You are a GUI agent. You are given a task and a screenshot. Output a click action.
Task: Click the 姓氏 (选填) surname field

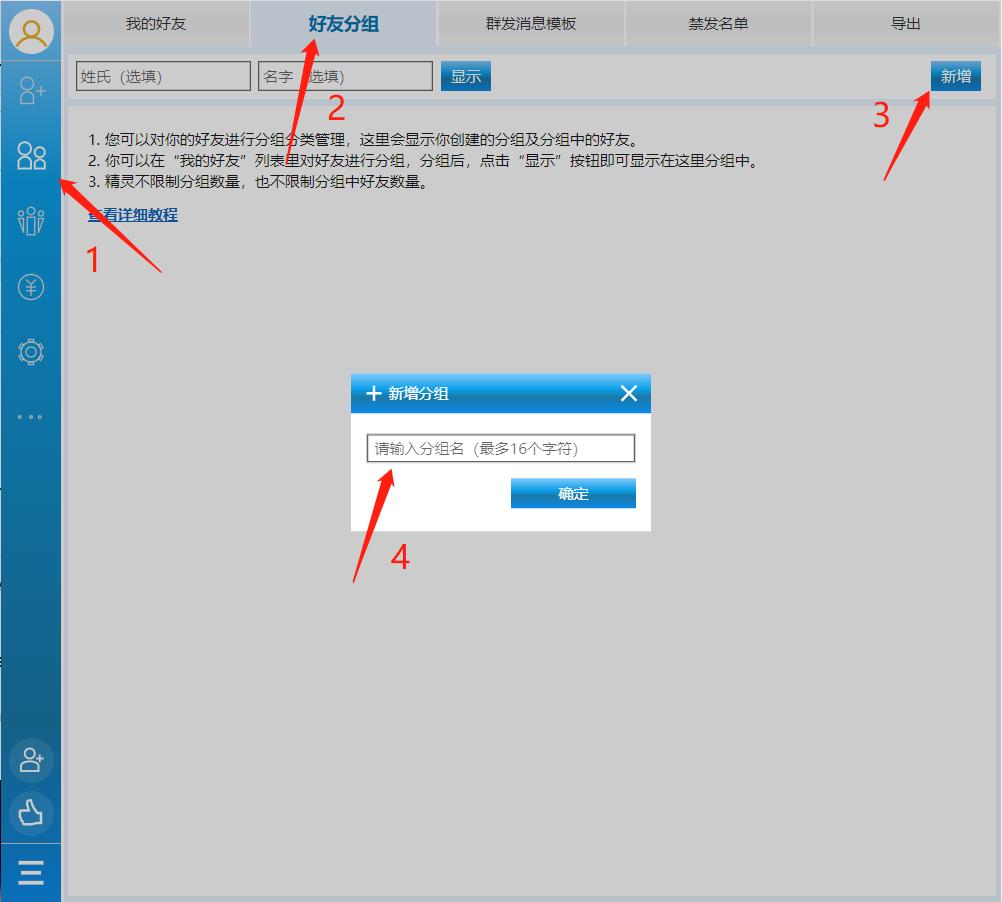161,76
